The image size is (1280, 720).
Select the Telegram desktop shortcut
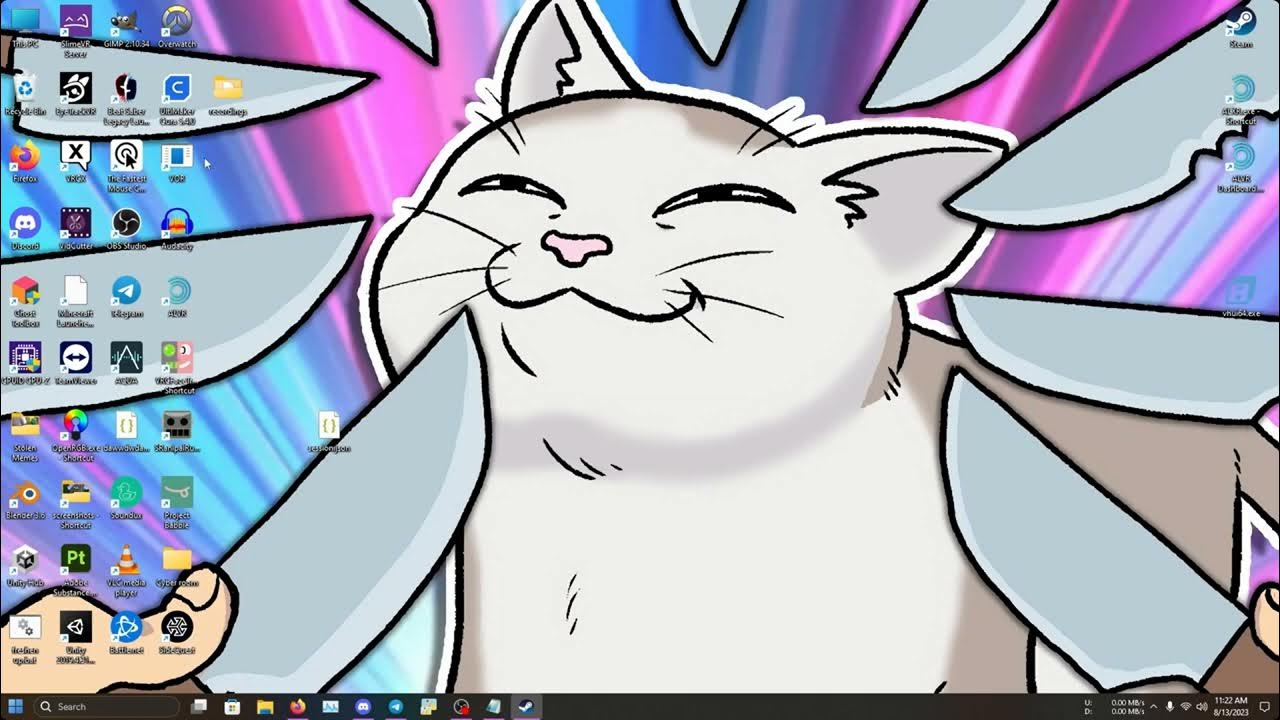pos(126,295)
